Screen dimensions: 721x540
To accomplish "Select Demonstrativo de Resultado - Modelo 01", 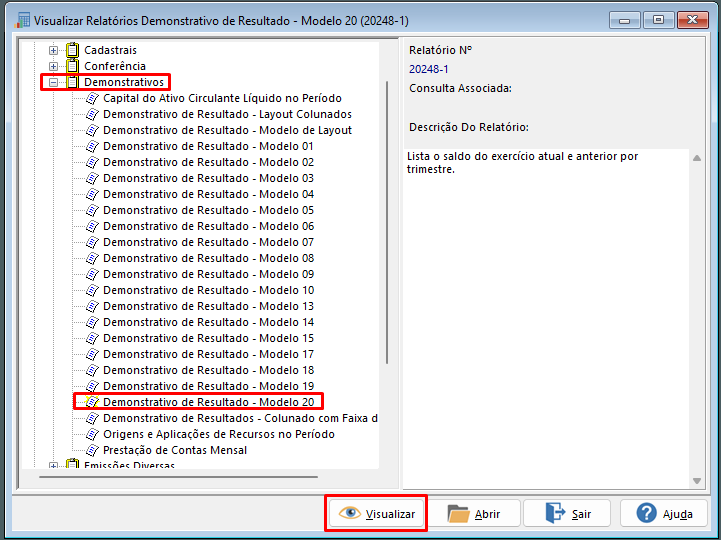I will 208,146.
